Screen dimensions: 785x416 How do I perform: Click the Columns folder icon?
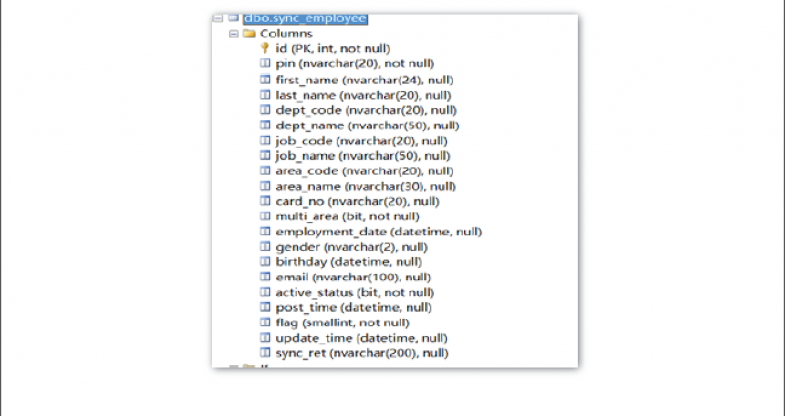tap(250, 33)
